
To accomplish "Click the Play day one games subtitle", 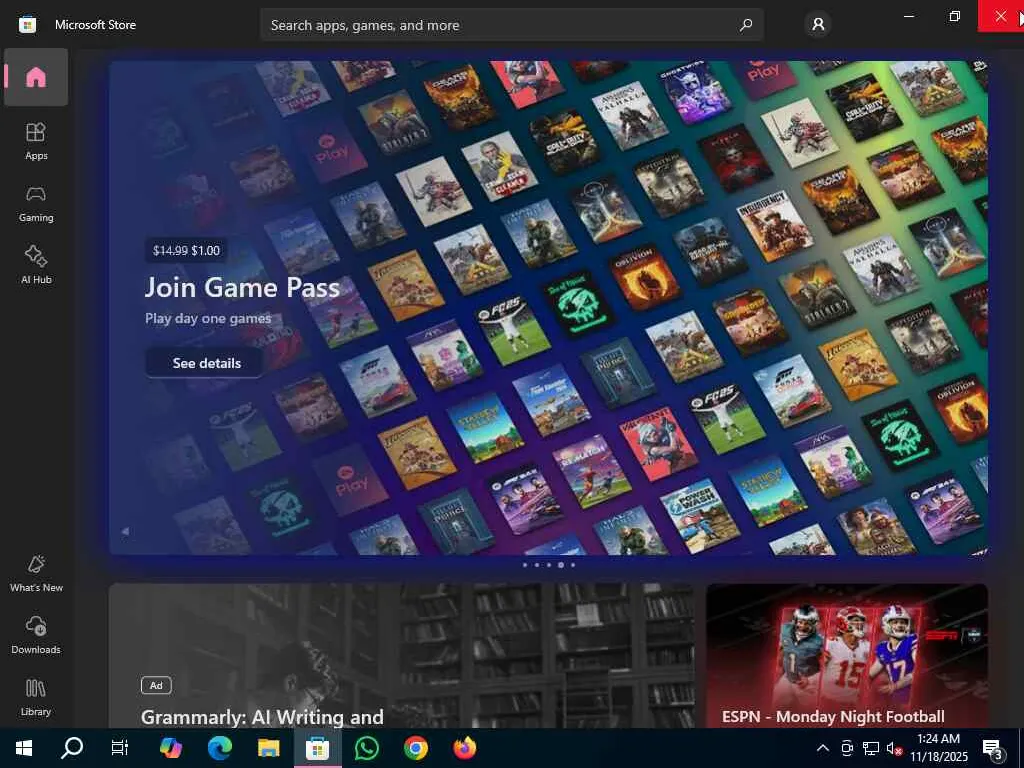I will pyautogui.click(x=208, y=319).
